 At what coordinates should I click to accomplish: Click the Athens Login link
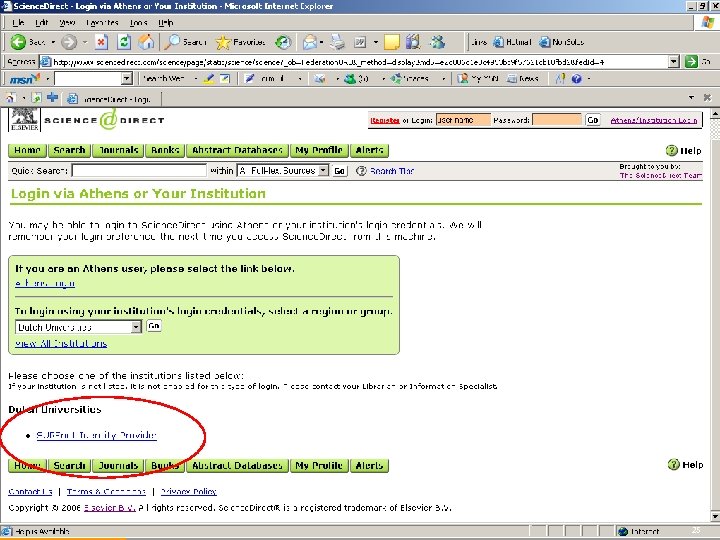click(45, 283)
